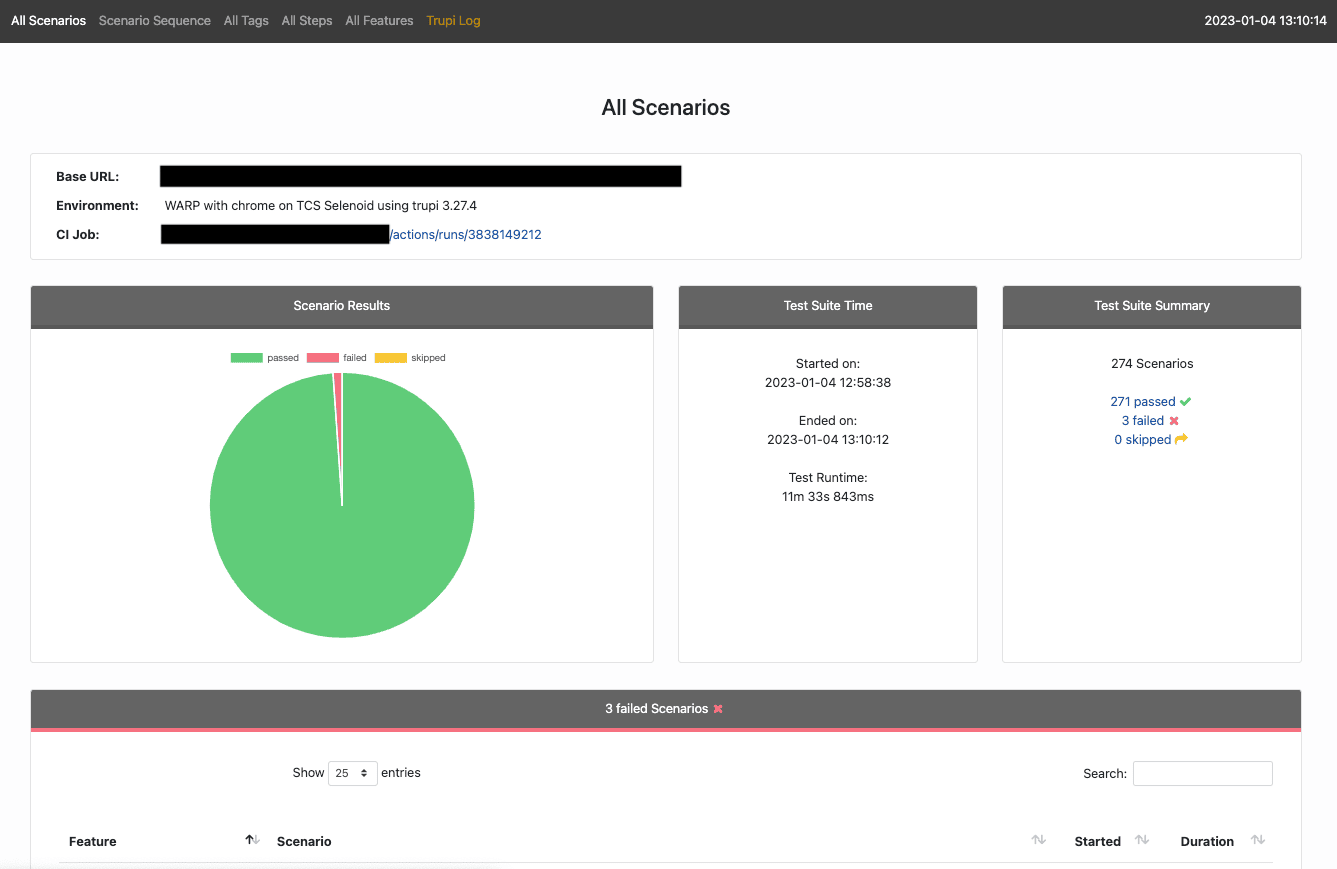Click the sort icon beside the Scenario column

pyautogui.click(x=1038, y=840)
